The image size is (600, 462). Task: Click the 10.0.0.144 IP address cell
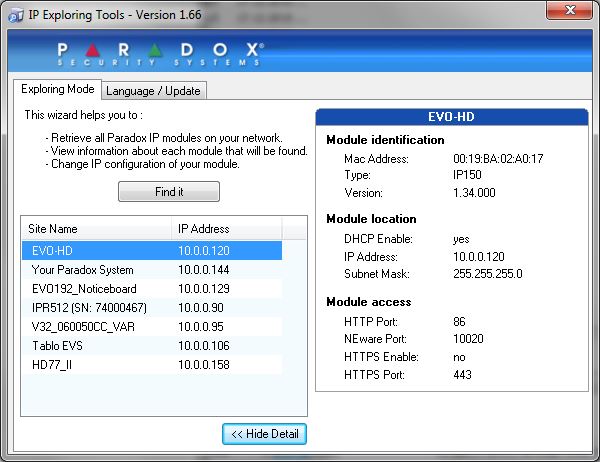[x=203, y=270]
